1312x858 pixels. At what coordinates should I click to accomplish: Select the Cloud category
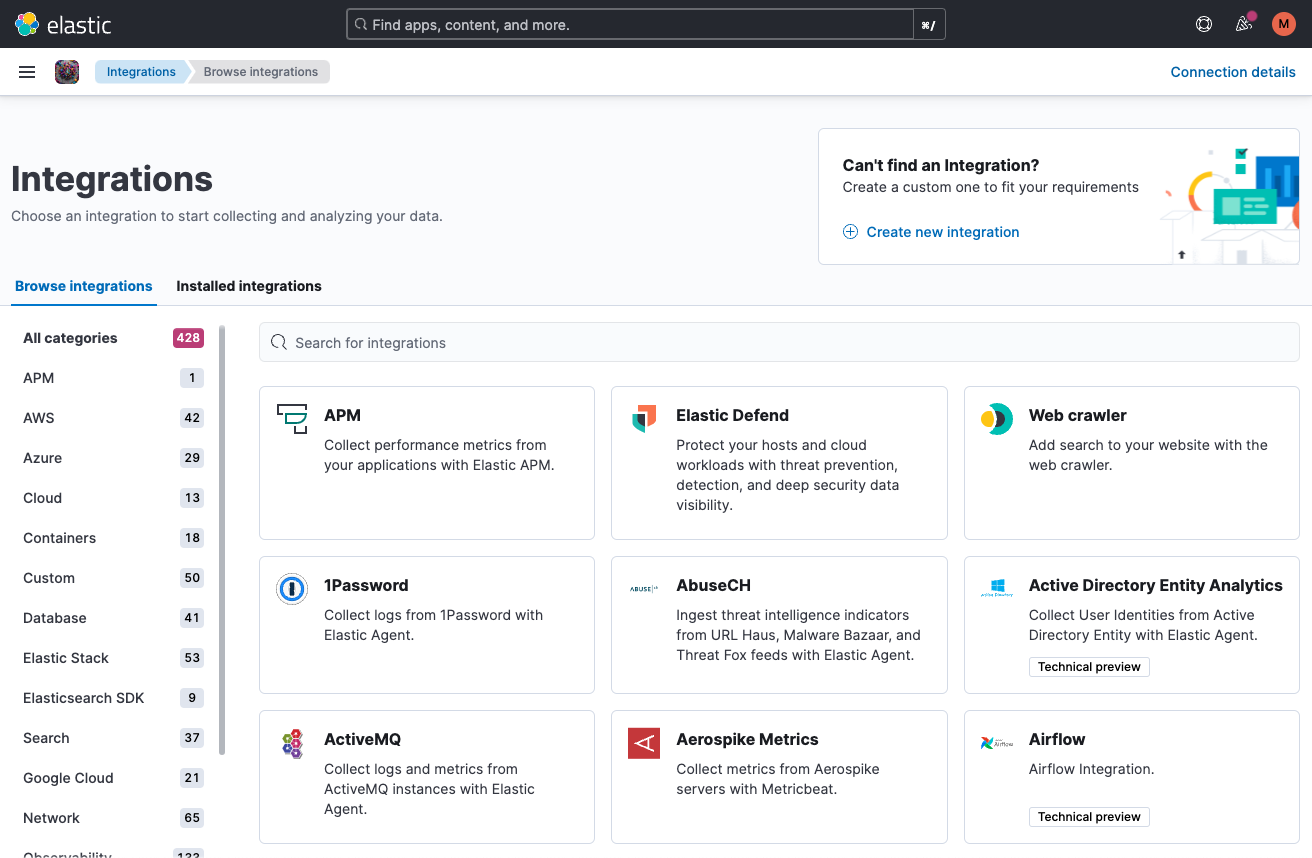113,498
